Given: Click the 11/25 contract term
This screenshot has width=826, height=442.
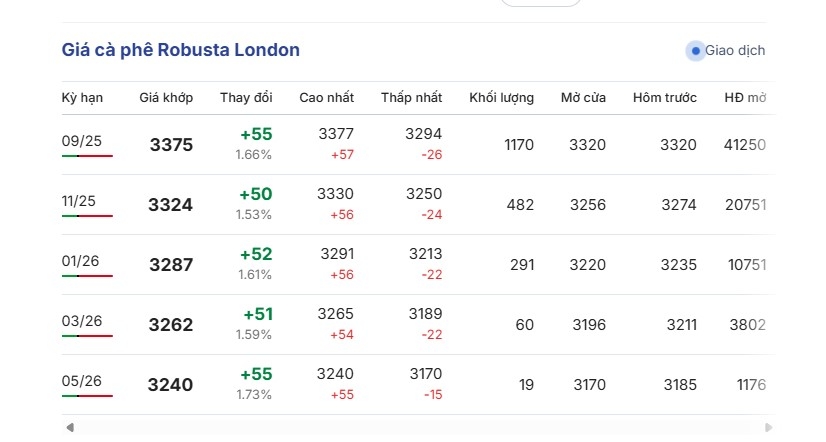Looking at the screenshot, I should coord(78,201).
